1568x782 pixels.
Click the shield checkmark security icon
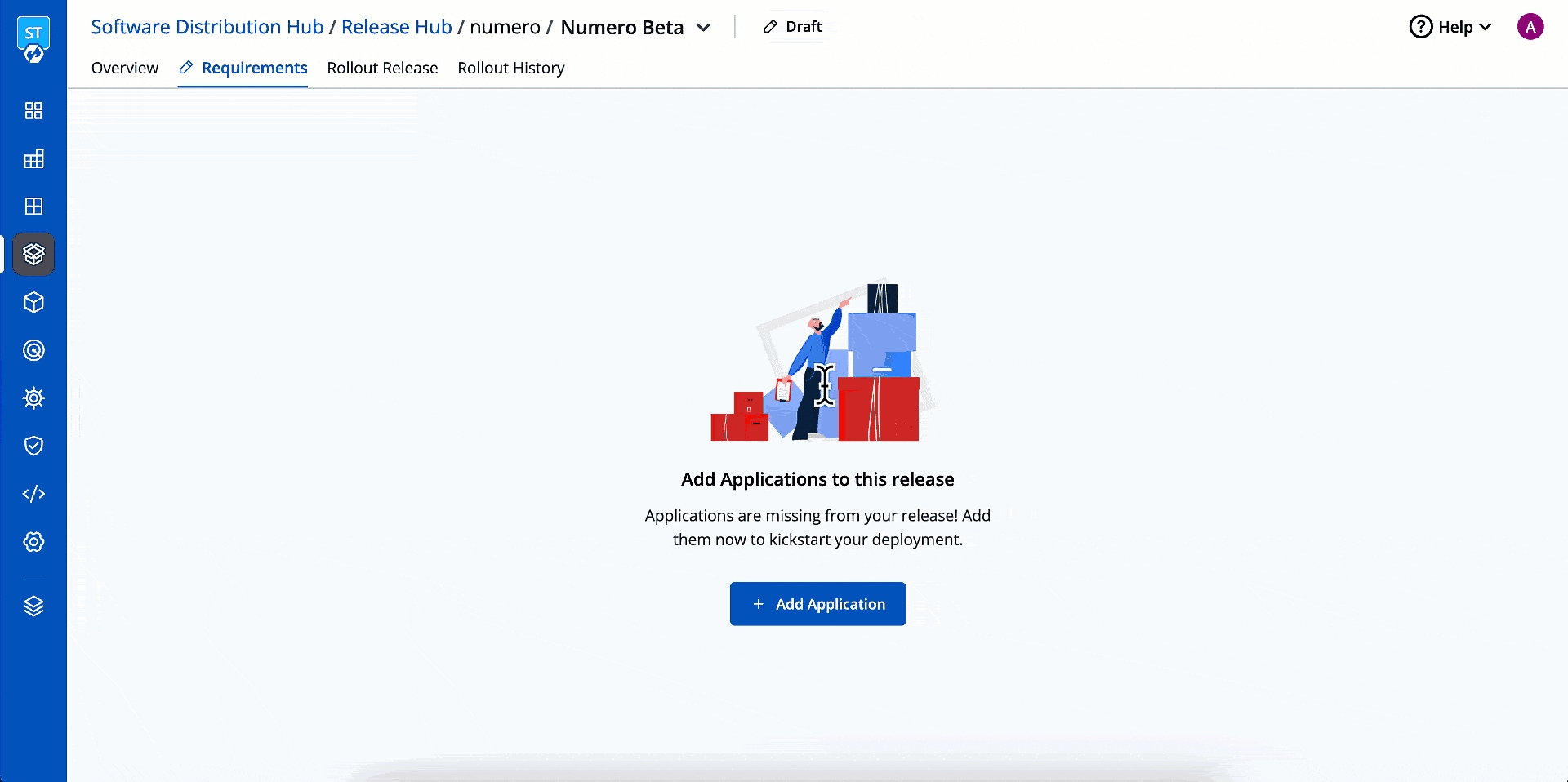[x=33, y=446]
